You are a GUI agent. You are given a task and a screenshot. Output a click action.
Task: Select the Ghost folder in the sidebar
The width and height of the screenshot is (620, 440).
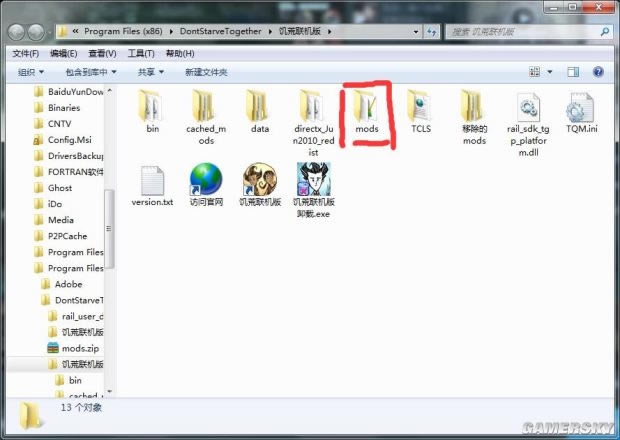tap(60, 187)
